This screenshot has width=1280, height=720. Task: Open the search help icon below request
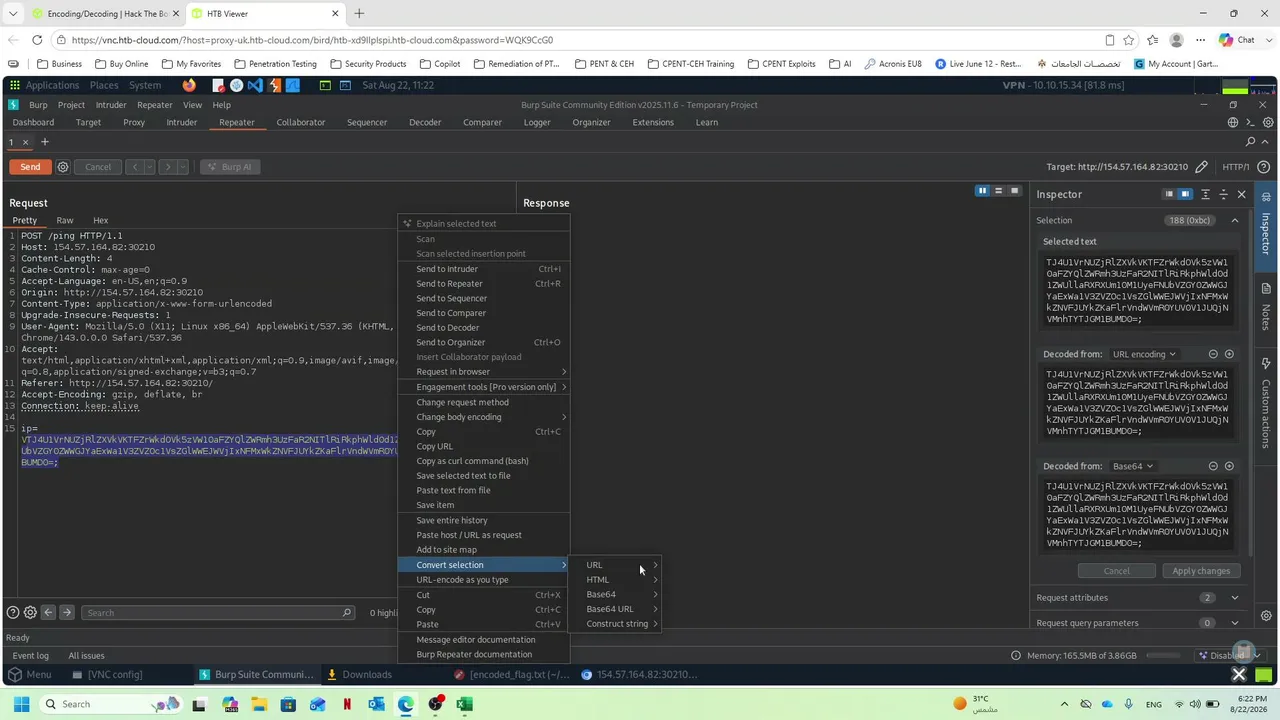point(13,613)
